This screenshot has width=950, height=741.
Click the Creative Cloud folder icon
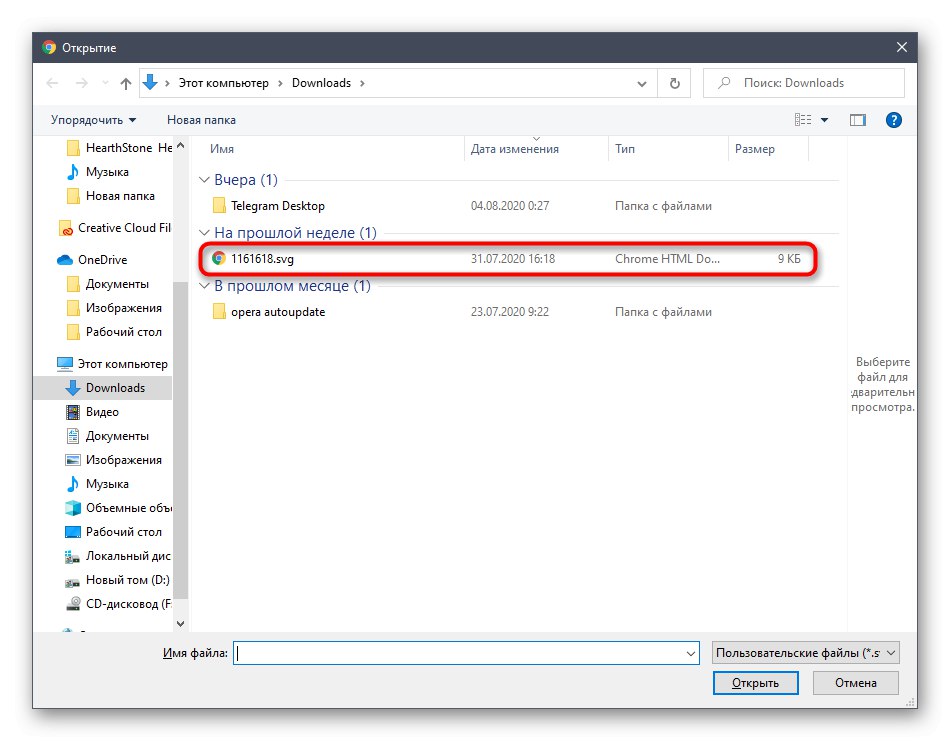(66, 228)
